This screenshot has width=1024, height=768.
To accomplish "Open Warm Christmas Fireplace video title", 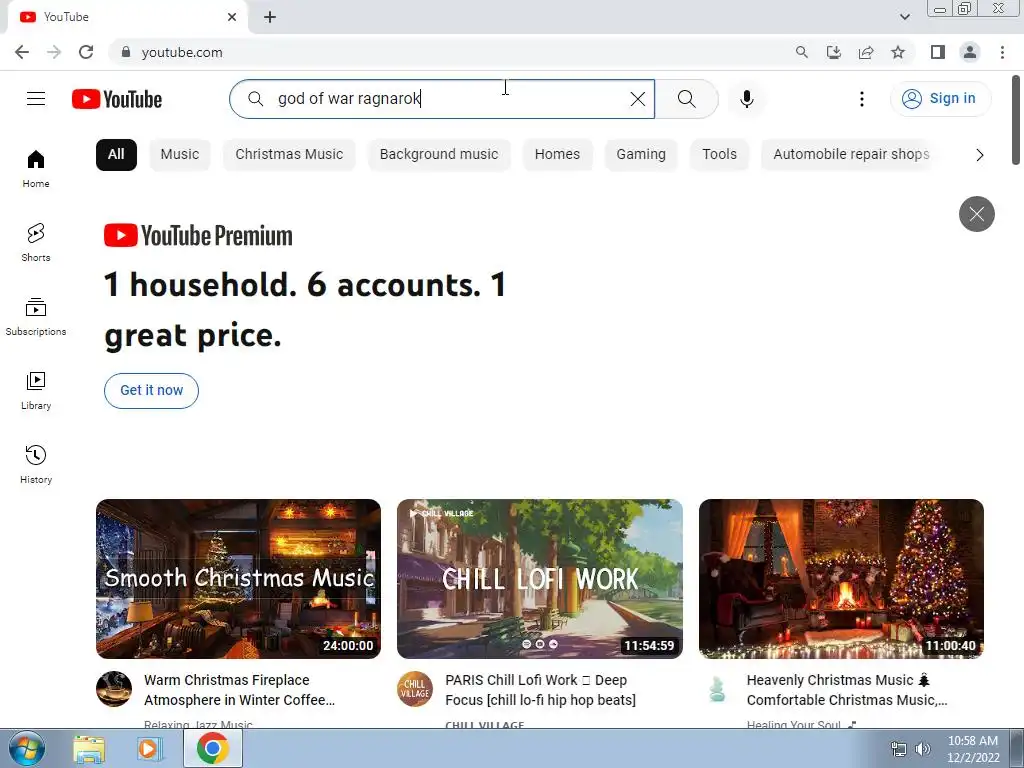I will pos(240,690).
